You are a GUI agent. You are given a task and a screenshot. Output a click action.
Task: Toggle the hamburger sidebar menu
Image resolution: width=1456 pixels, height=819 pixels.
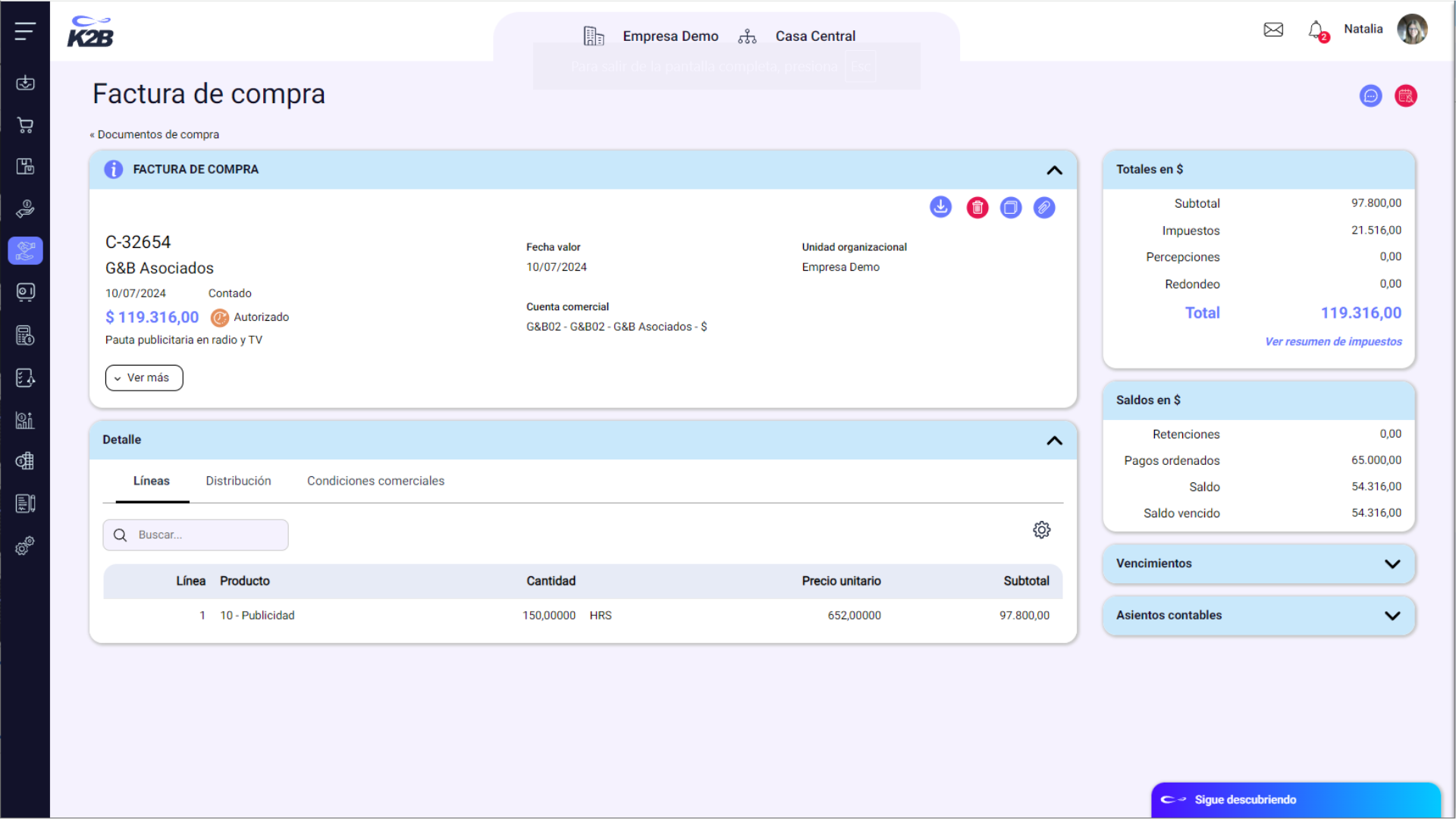pos(25,31)
